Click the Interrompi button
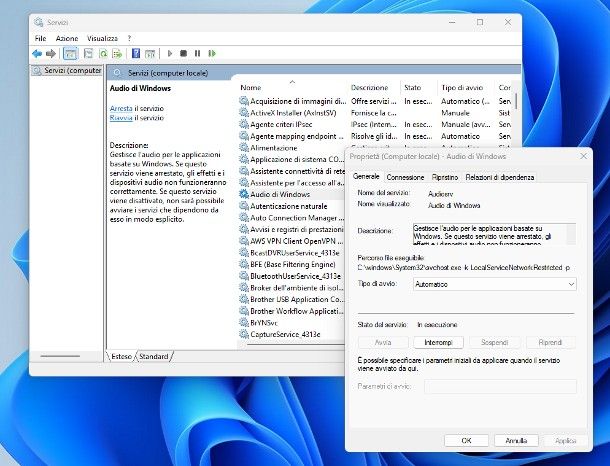 (x=438, y=342)
